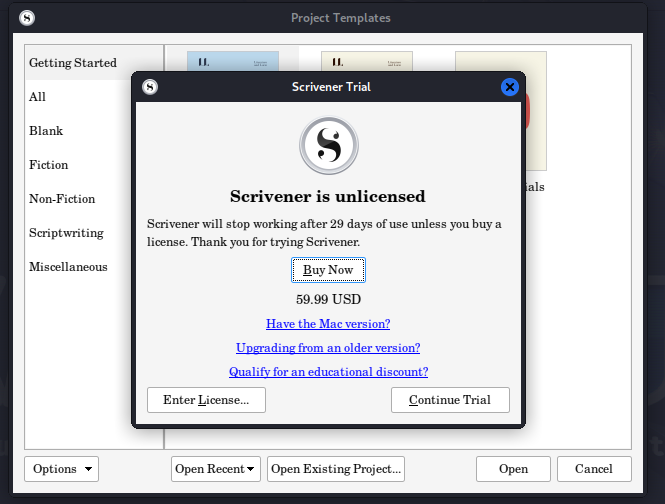Click the '59.99 USD' price text
This screenshot has height=504, width=665.
coord(328,300)
